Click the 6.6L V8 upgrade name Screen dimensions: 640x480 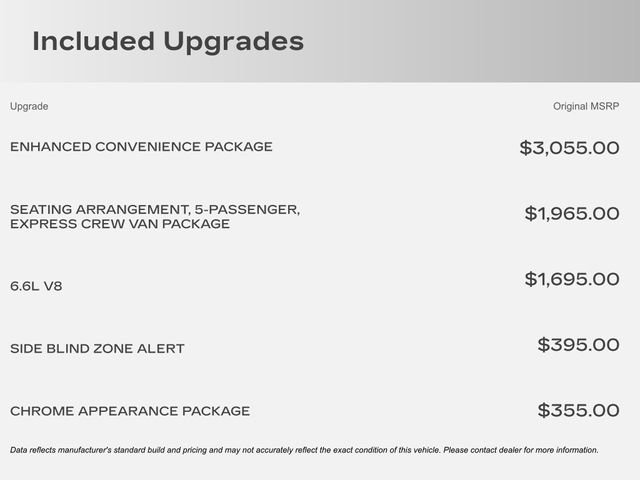[37, 286]
